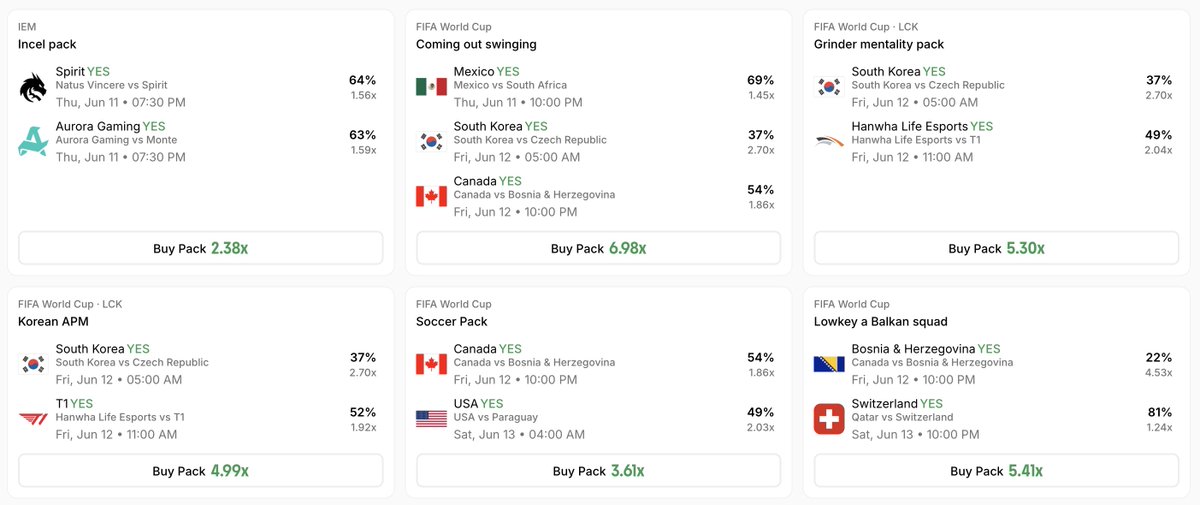This screenshot has width=1200, height=505.
Task: Click Canada flag in Soccer Pack
Action: pyautogui.click(x=431, y=364)
